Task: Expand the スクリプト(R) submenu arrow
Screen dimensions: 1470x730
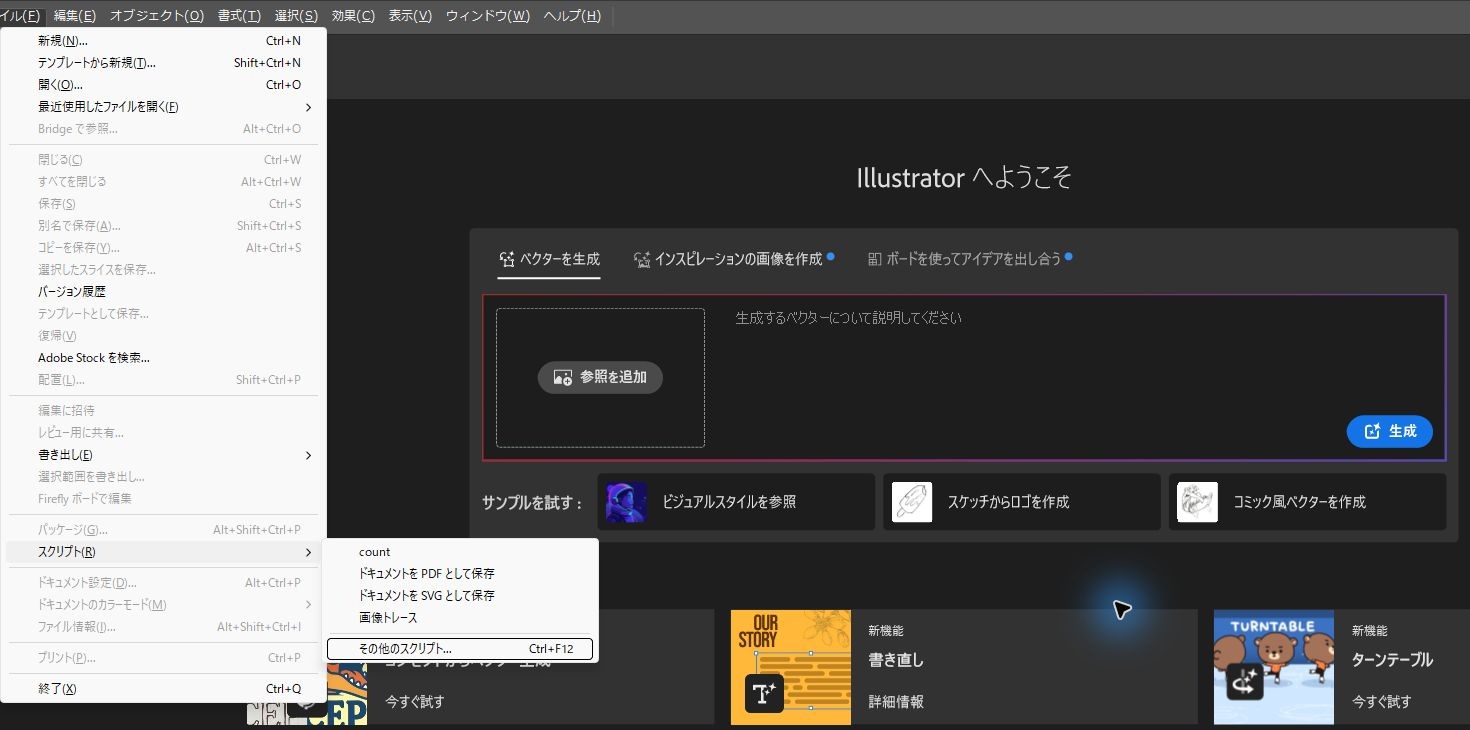Action: 308,552
